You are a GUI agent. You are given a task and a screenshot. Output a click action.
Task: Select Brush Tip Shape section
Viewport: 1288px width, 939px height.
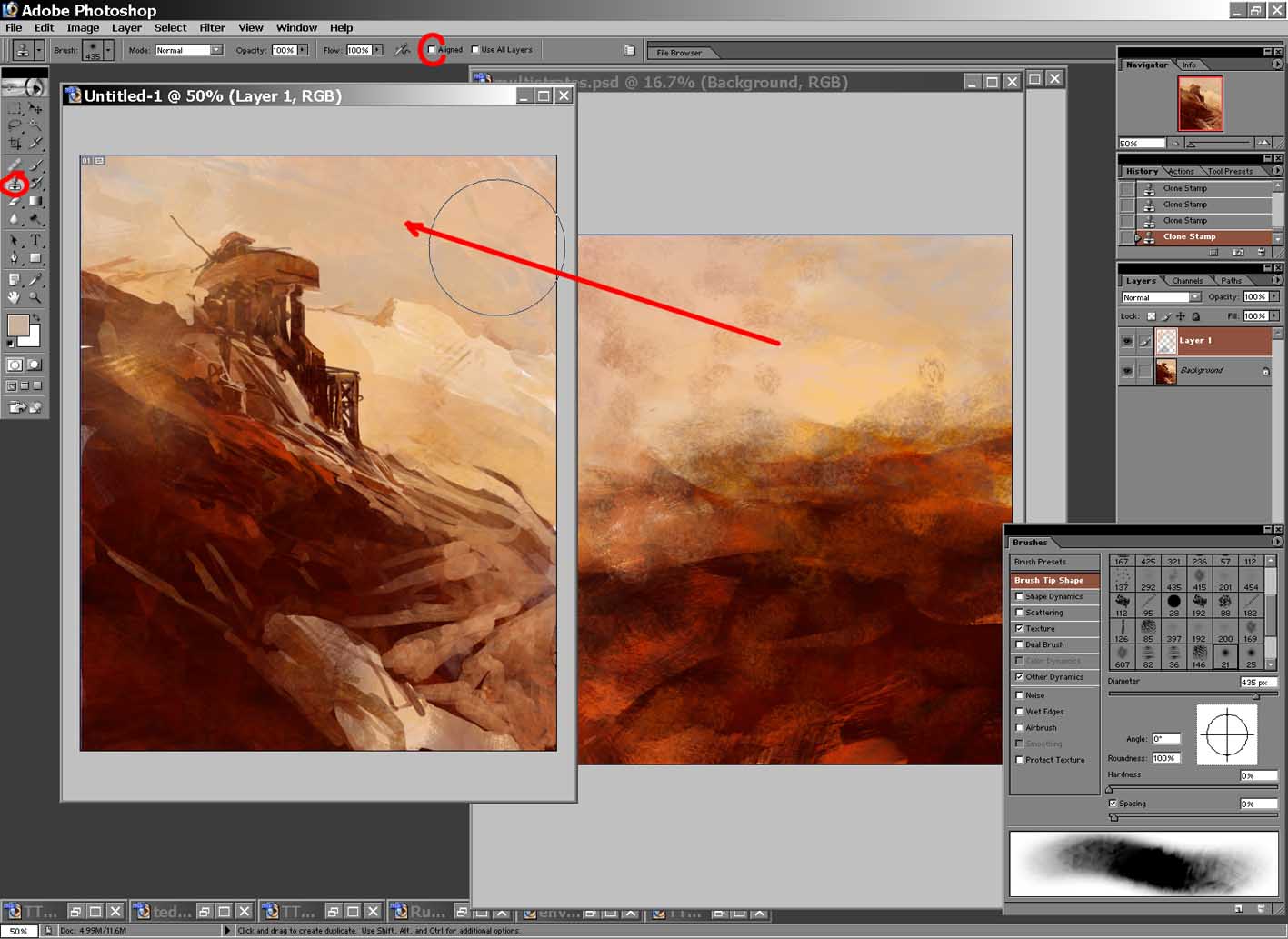1054,580
